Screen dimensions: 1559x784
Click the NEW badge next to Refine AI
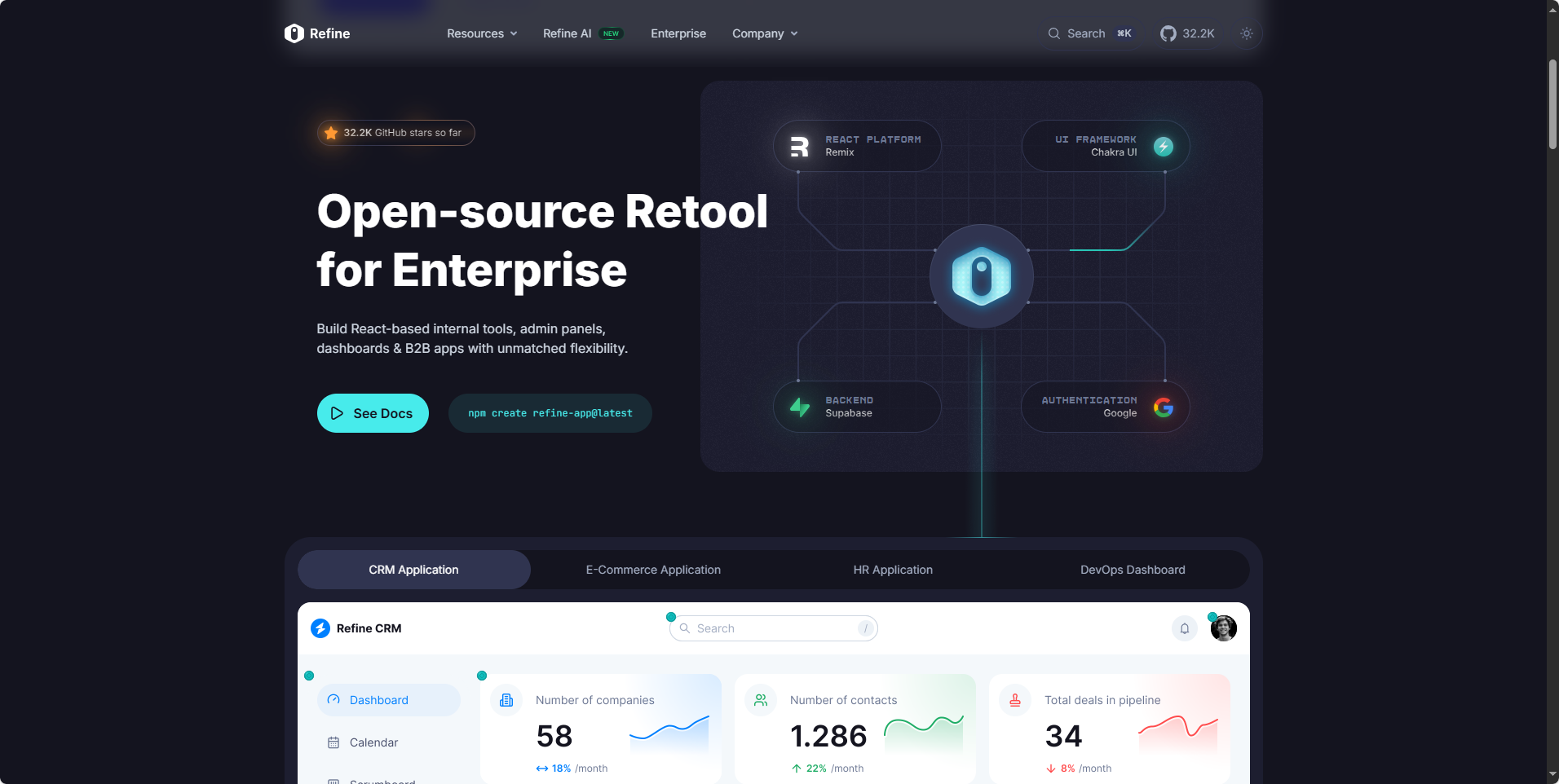pos(611,33)
